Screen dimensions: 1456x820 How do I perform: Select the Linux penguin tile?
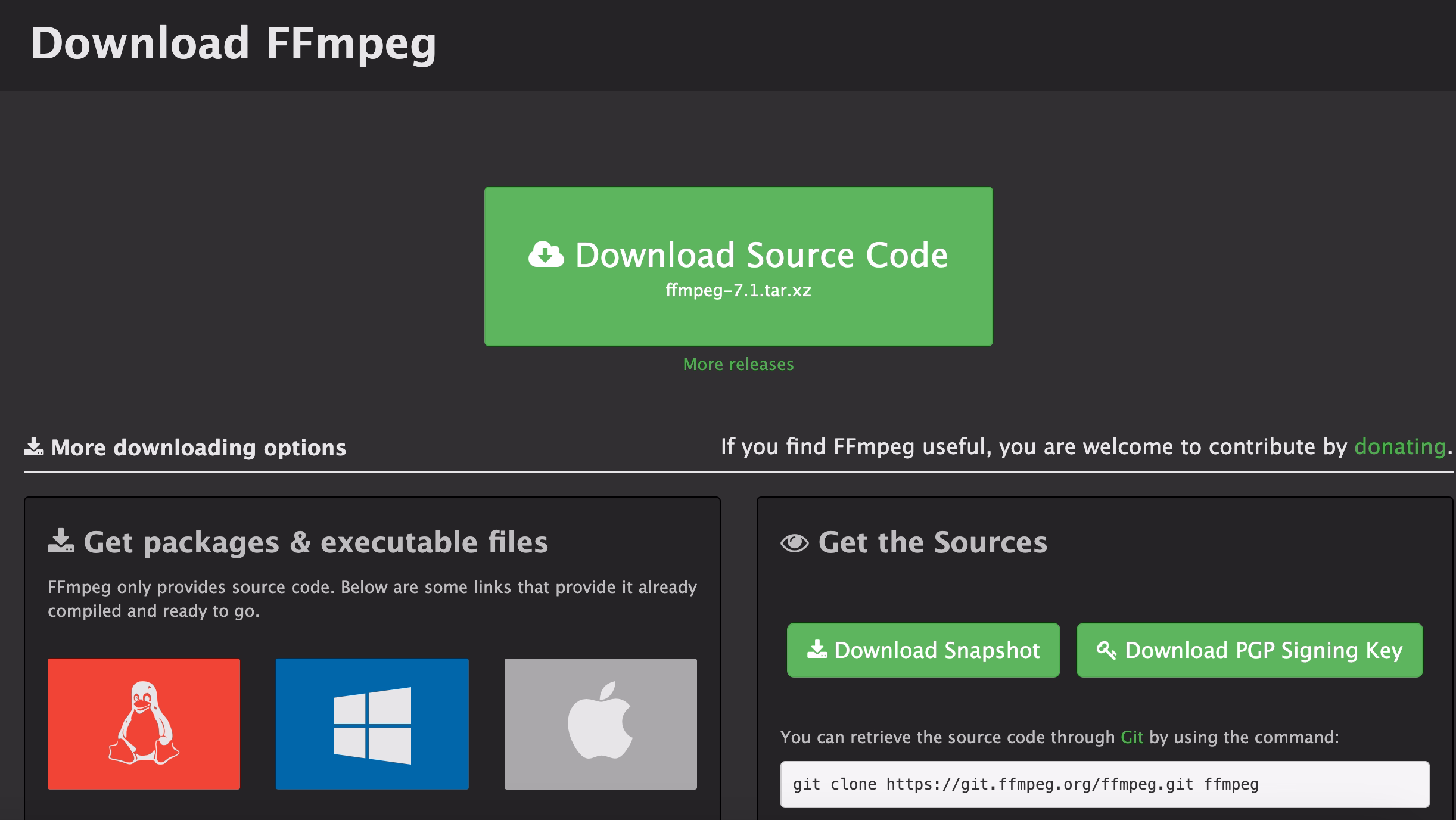(144, 723)
